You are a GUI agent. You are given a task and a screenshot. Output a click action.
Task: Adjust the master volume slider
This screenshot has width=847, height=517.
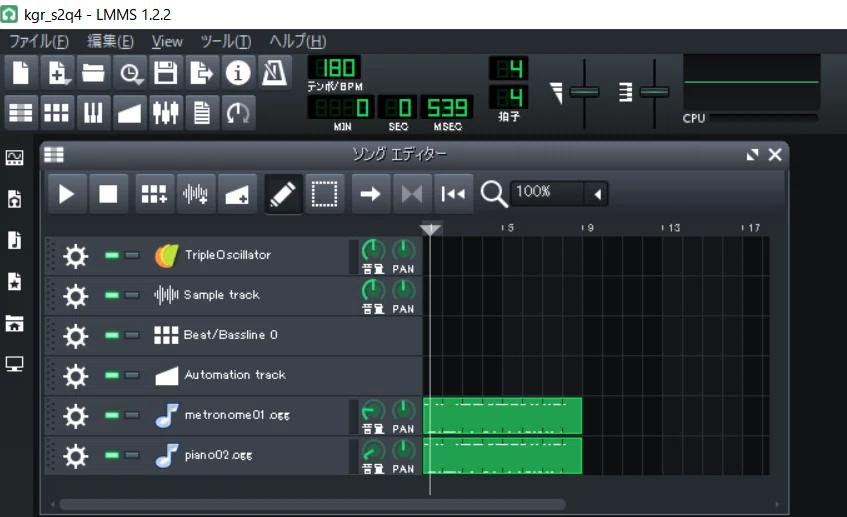[584, 92]
